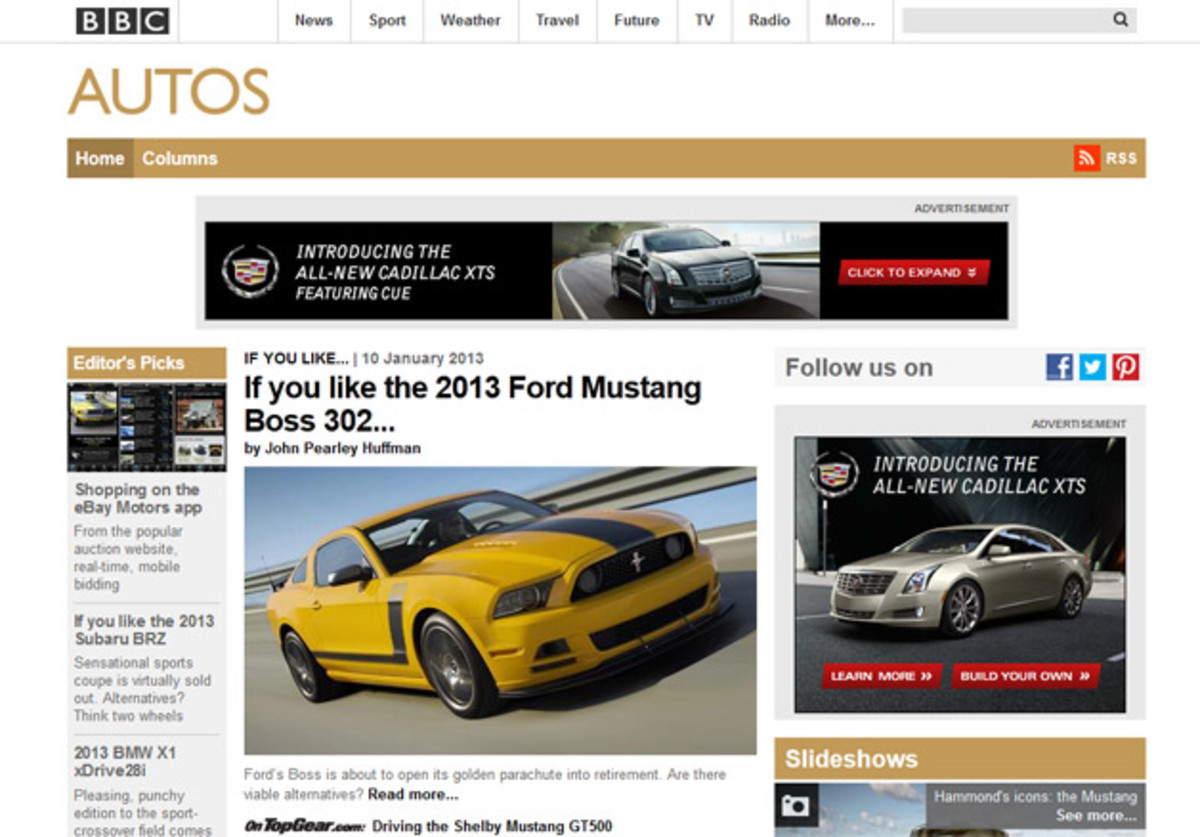1200x837 pixels.
Task: Open the RSS feed
Action: coord(1103,157)
